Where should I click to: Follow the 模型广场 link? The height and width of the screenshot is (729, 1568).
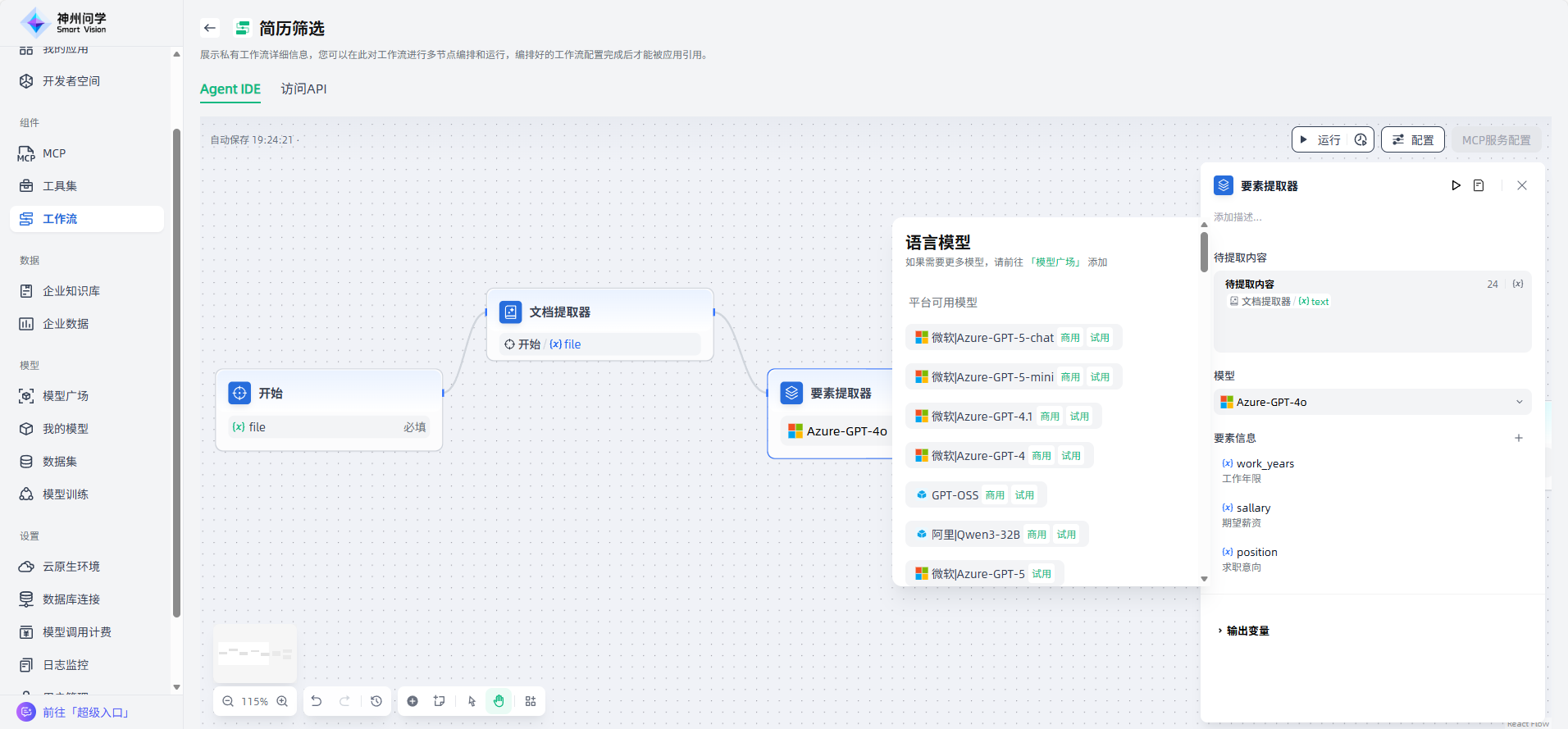pyautogui.click(x=1055, y=262)
